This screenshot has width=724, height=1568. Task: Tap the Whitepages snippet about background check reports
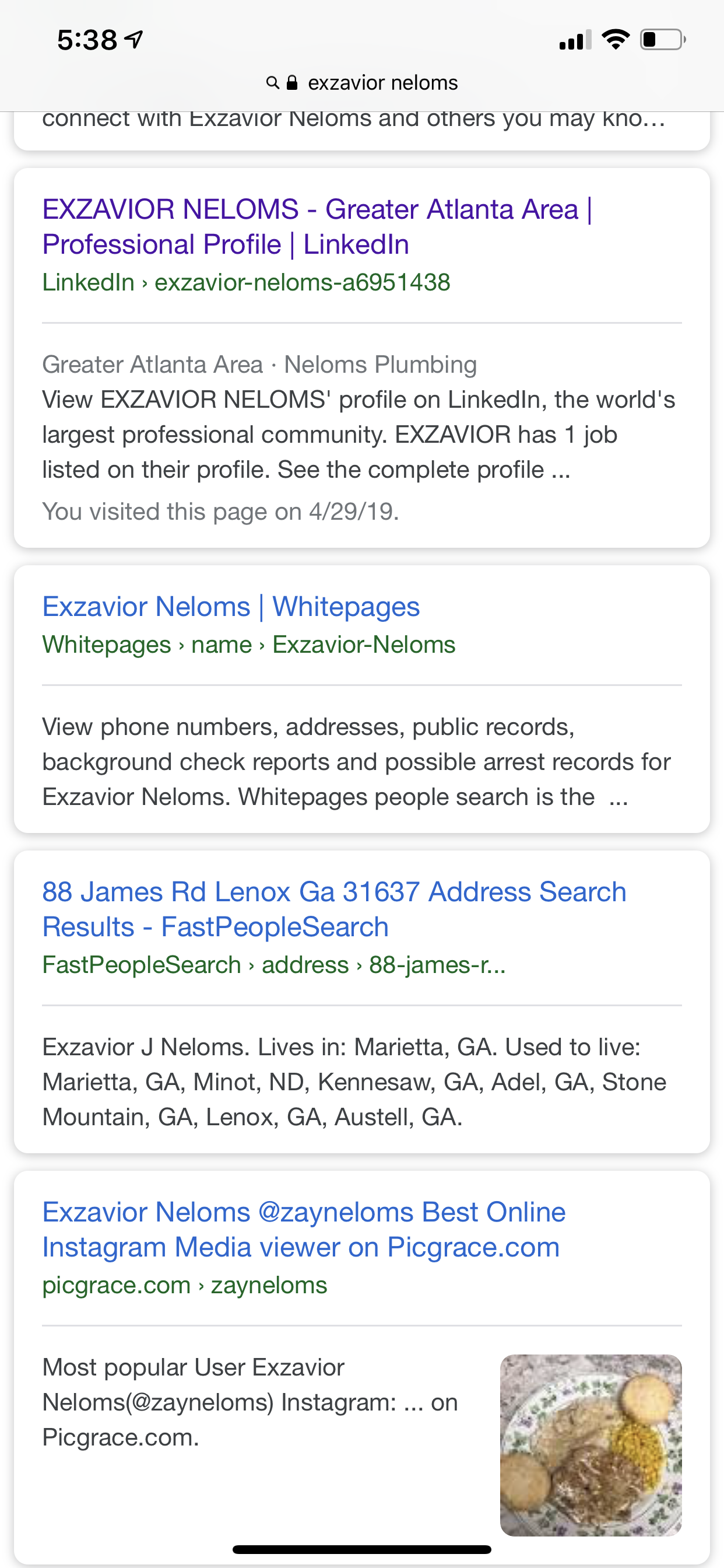[356, 761]
